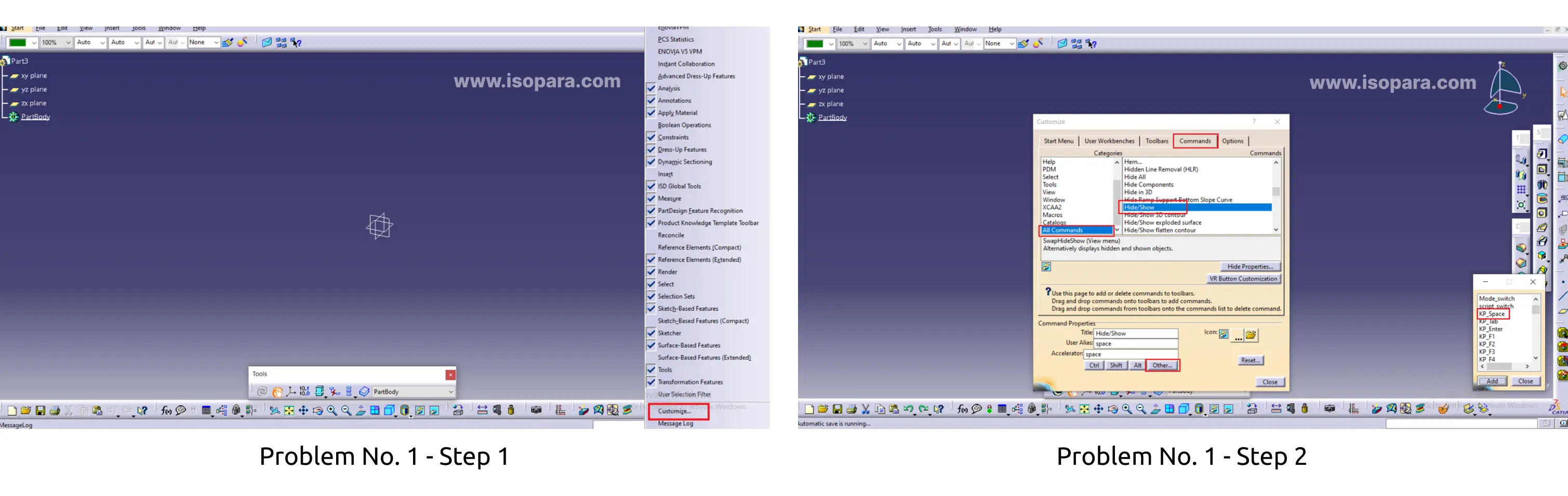Select All Commands in Categories list
This screenshot has height=496, width=1568.
point(1077,230)
